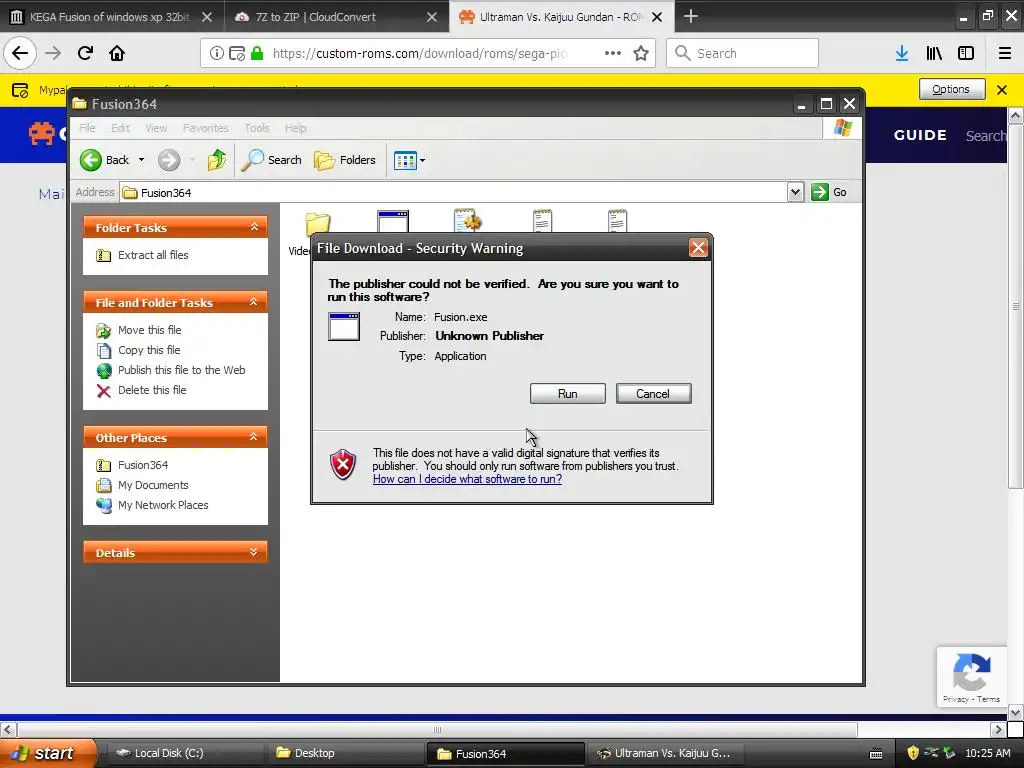Open a new browser tab with plus
Screen dimensions: 1024x768
tap(690, 16)
